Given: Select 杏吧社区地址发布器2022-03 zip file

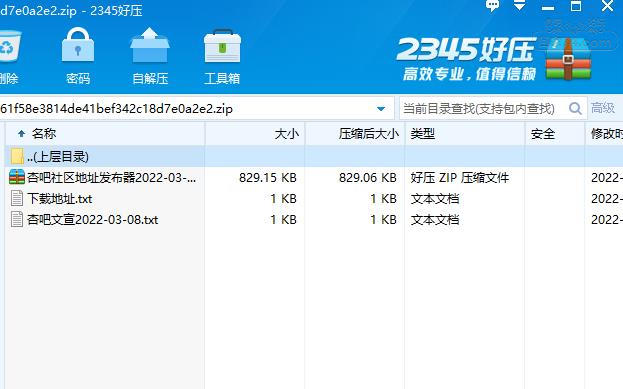Looking at the screenshot, I should (x=111, y=177).
